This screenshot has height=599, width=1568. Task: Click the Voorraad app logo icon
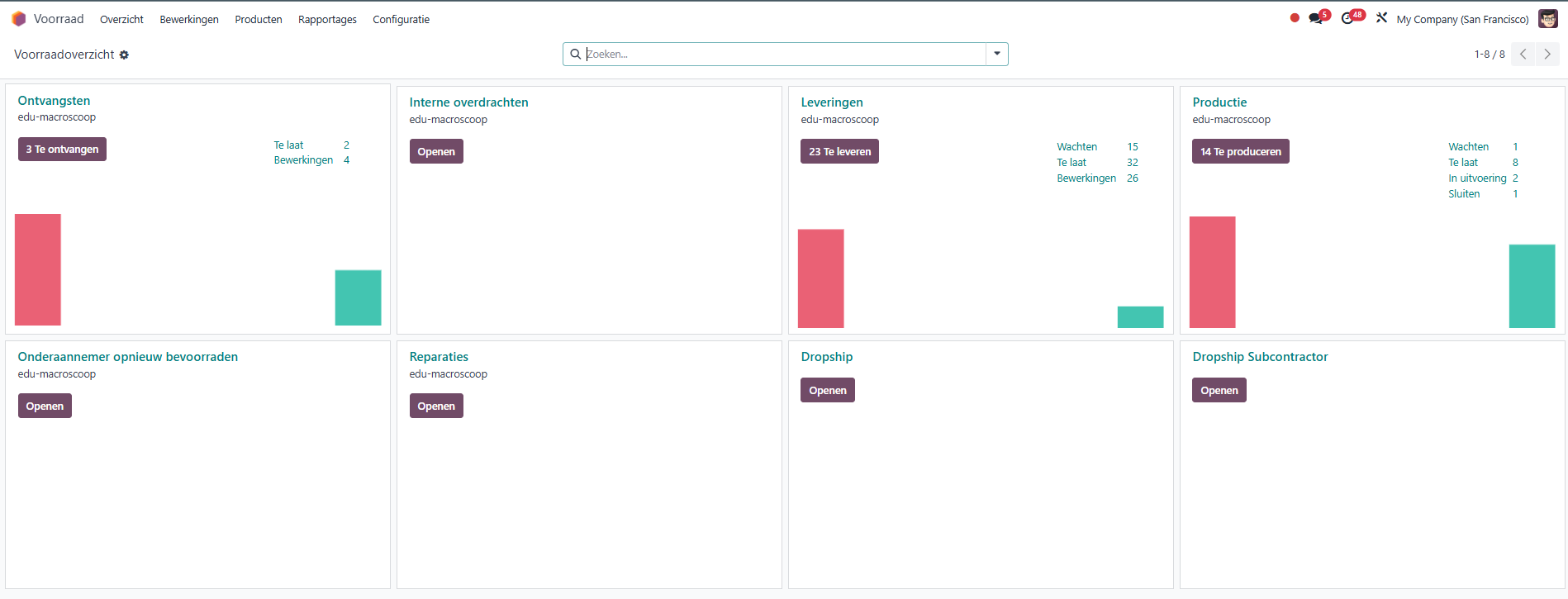click(x=18, y=19)
